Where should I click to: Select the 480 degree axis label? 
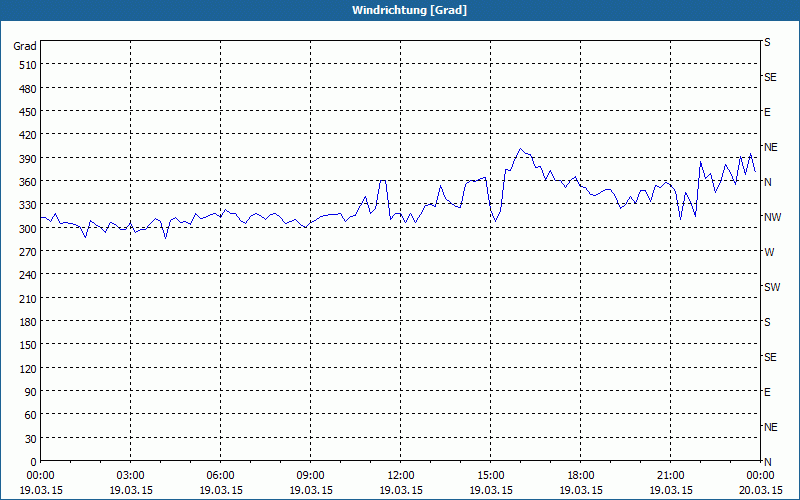click(x=29, y=89)
